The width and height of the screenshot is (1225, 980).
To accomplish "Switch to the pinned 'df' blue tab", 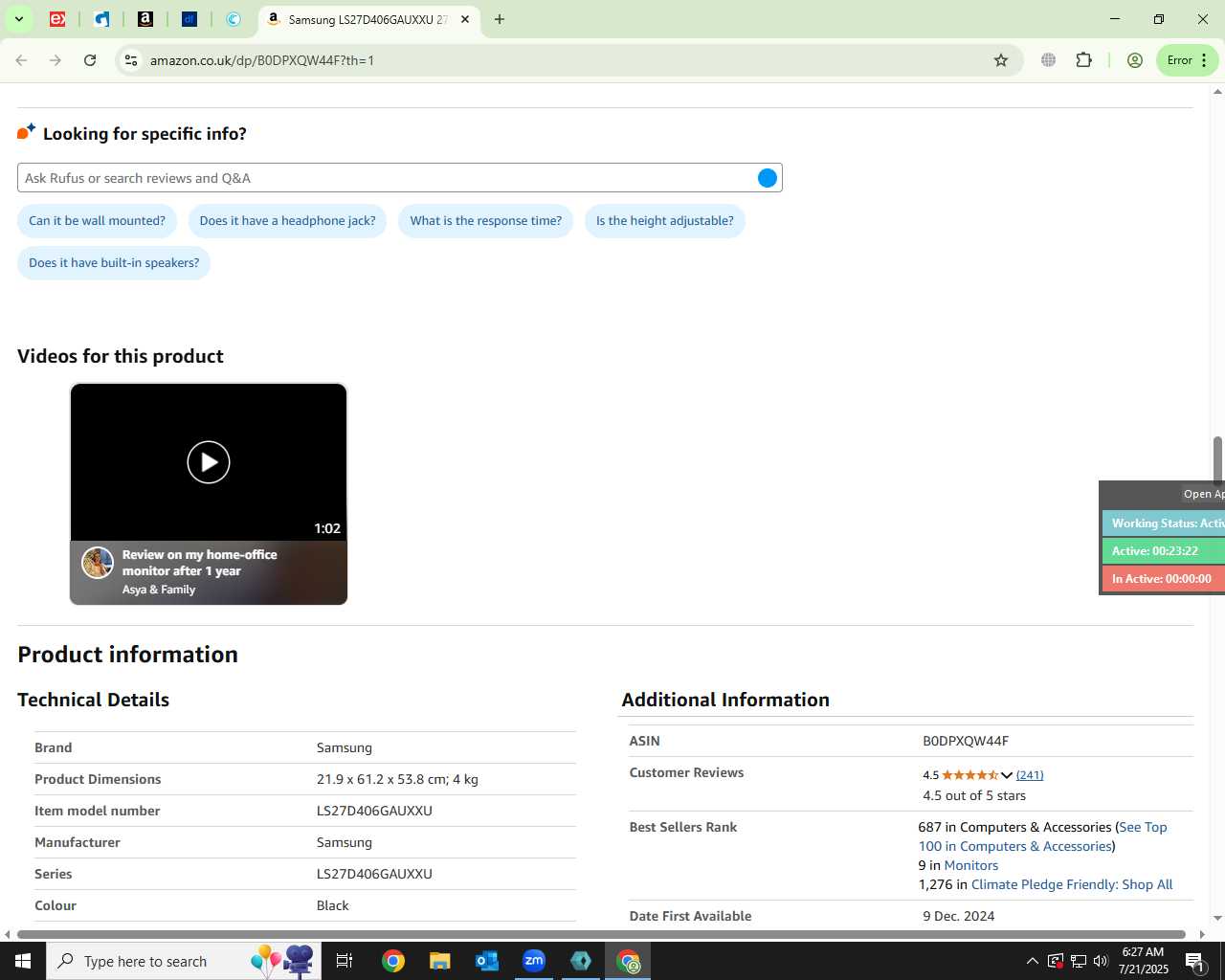I will (x=189, y=19).
